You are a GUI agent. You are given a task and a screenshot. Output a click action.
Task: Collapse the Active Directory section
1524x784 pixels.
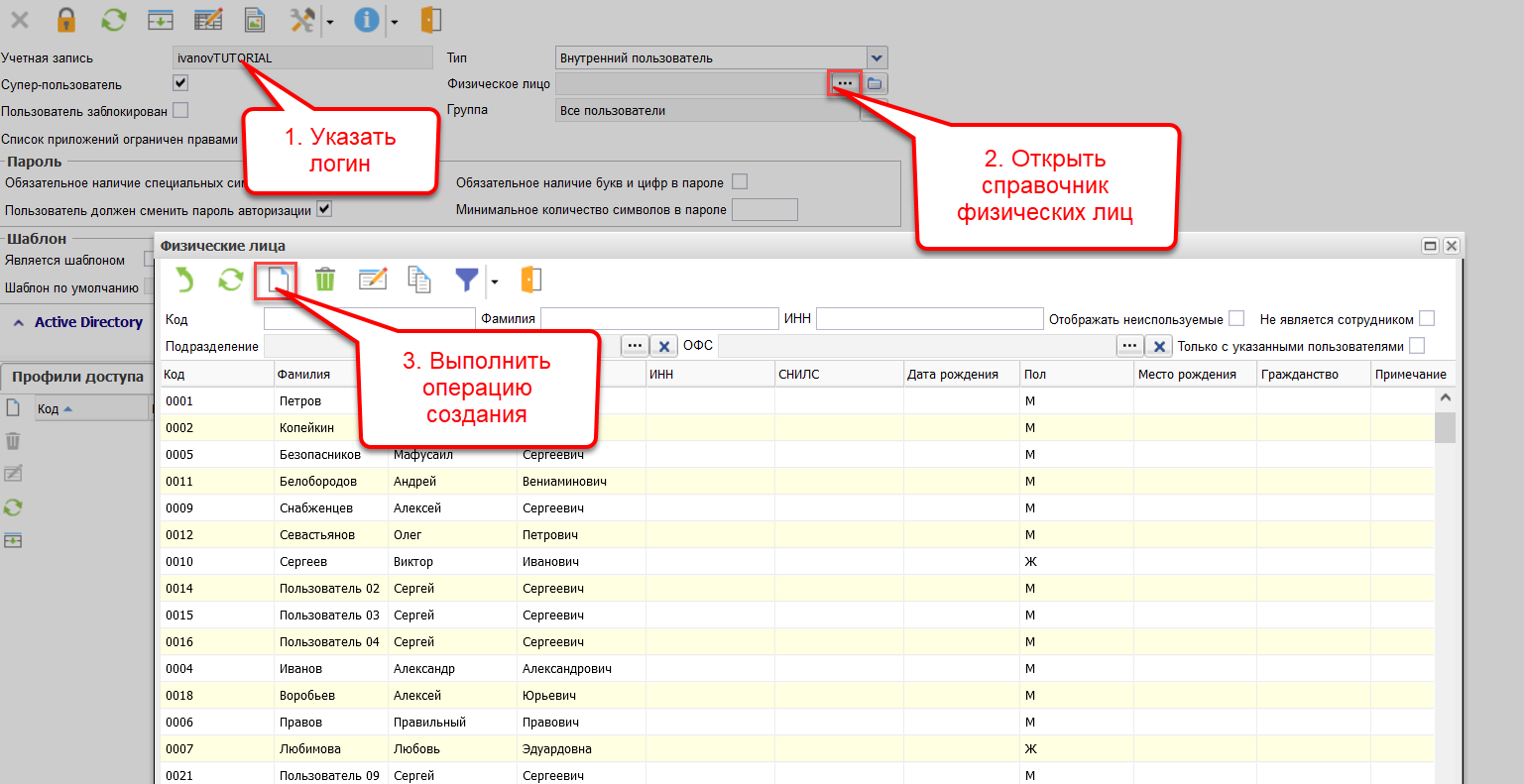tap(19, 323)
